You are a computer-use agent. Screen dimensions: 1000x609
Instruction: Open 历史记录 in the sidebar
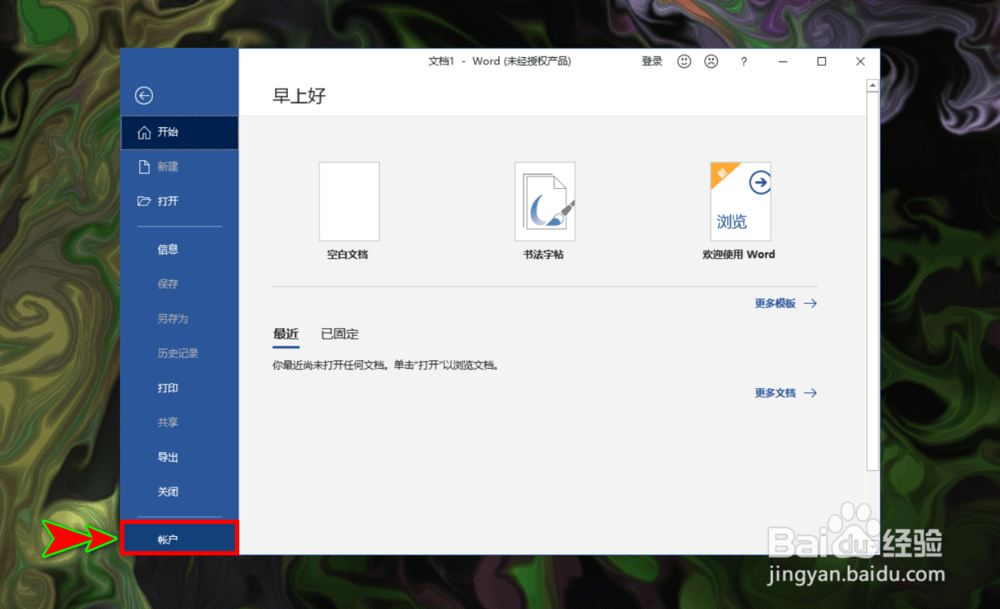(179, 353)
